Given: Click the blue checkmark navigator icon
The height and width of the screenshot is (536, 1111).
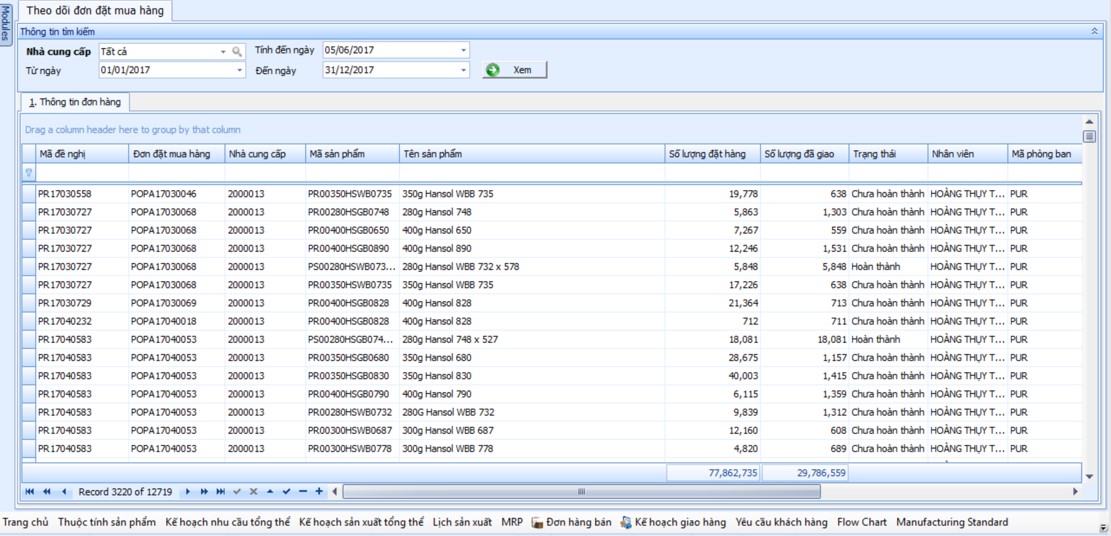Looking at the screenshot, I should 286,491.
